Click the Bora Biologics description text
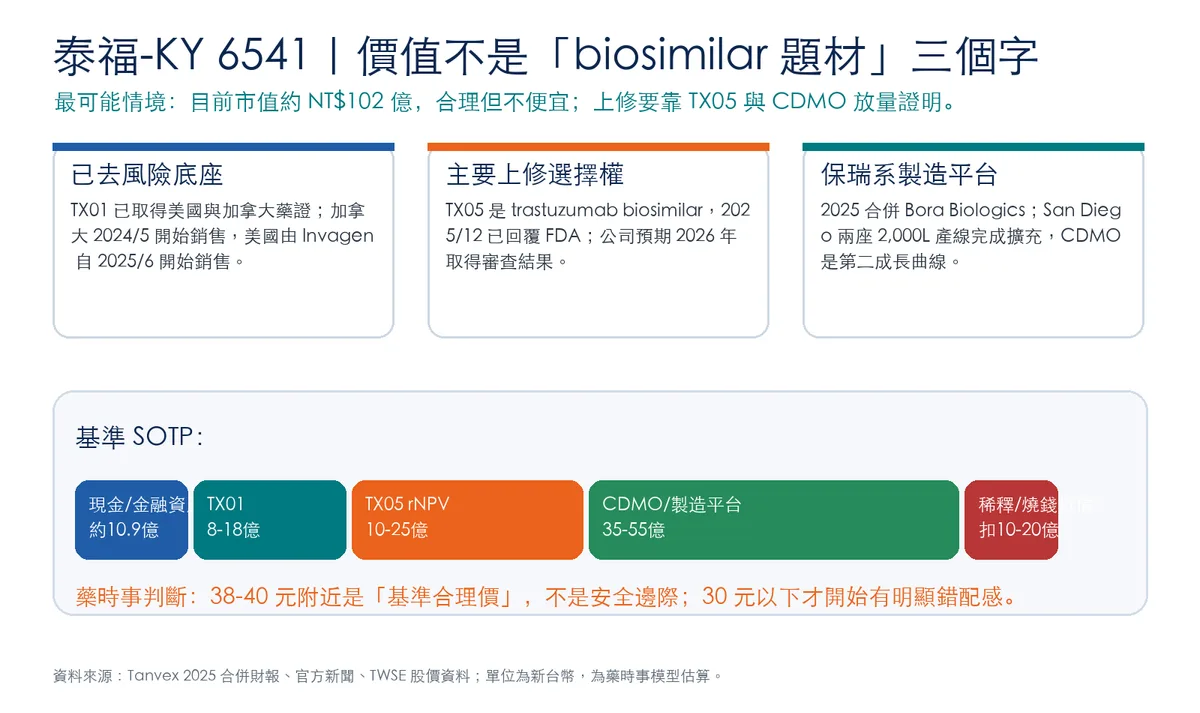This screenshot has height=713, width=1200. tap(971, 236)
